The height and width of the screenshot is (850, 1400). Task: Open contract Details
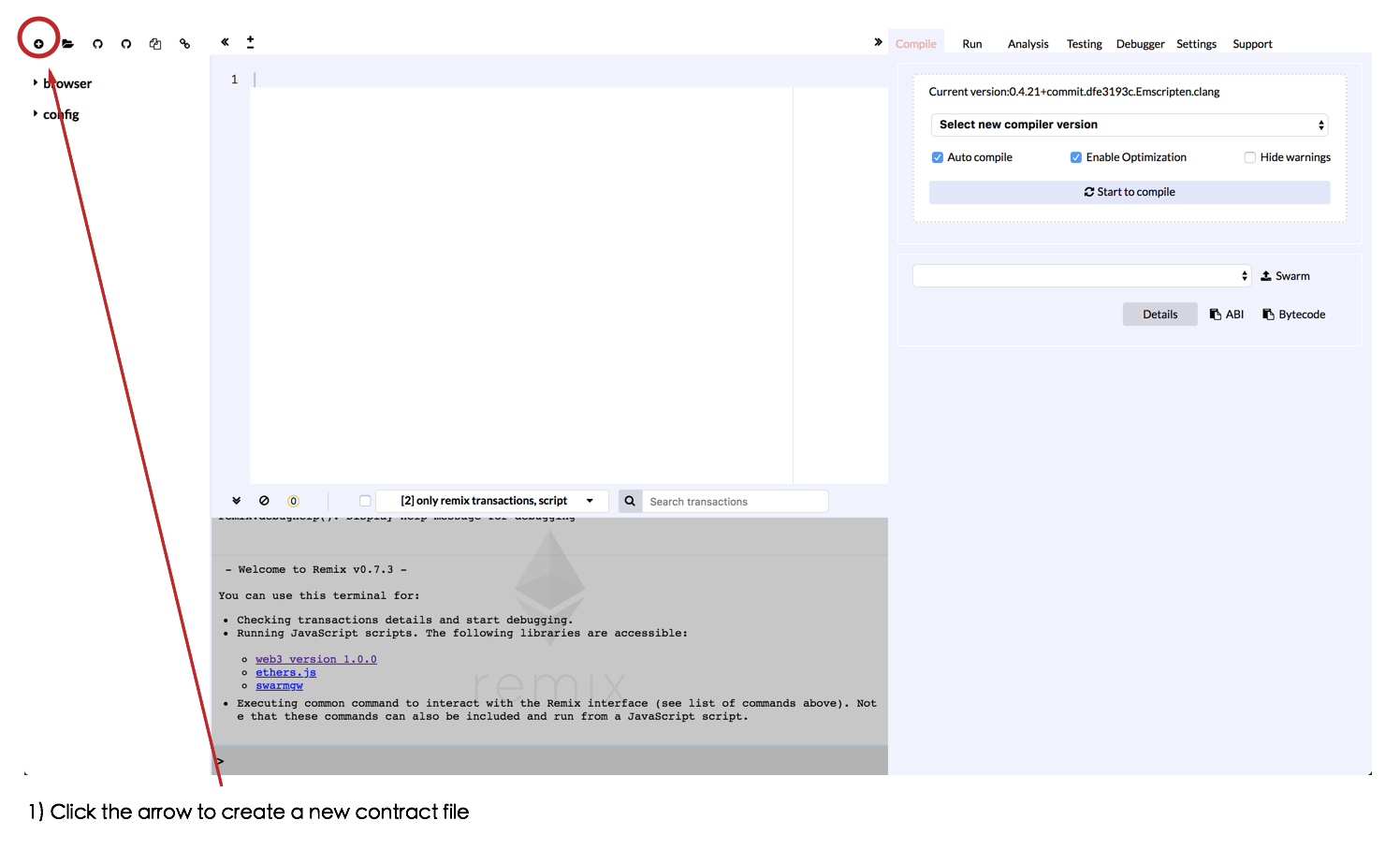(x=1160, y=315)
